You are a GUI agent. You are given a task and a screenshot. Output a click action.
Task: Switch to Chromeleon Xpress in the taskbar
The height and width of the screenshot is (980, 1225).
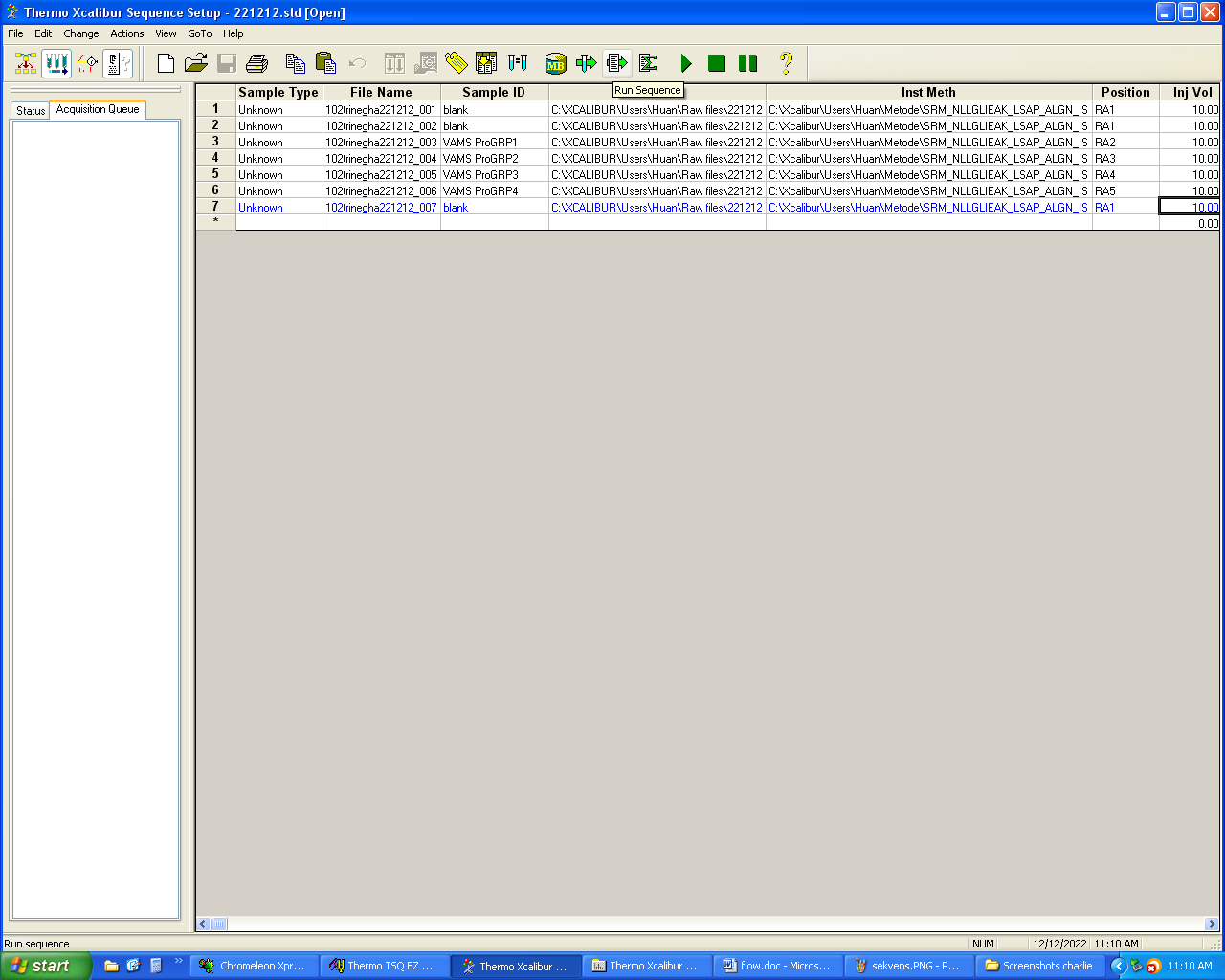253,966
